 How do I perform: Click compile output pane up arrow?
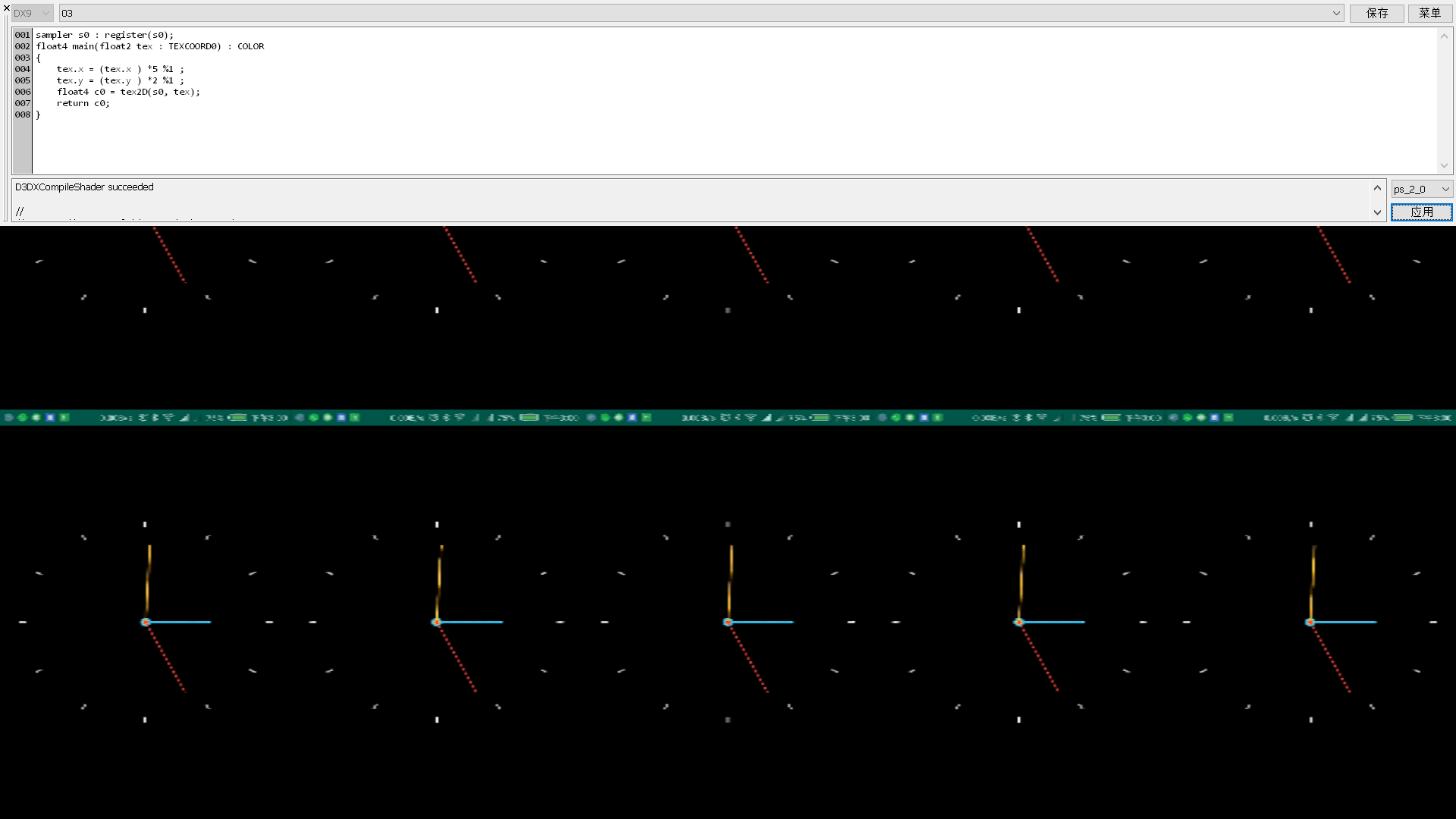coord(1377,187)
